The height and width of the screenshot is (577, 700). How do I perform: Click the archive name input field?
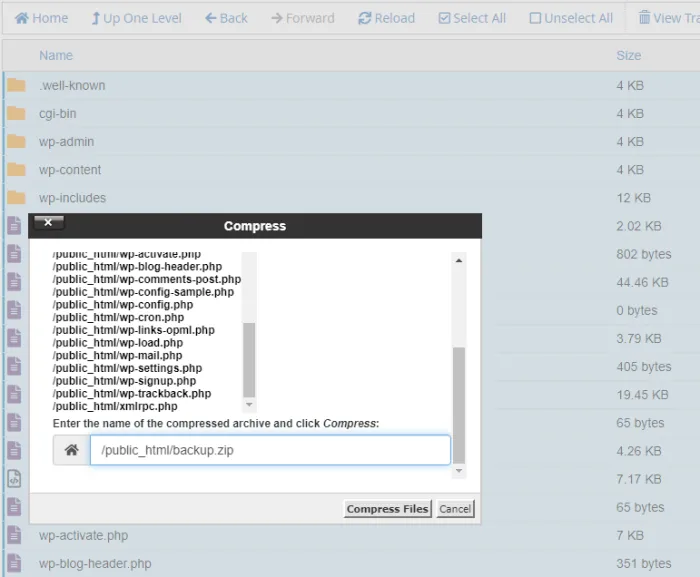point(270,450)
